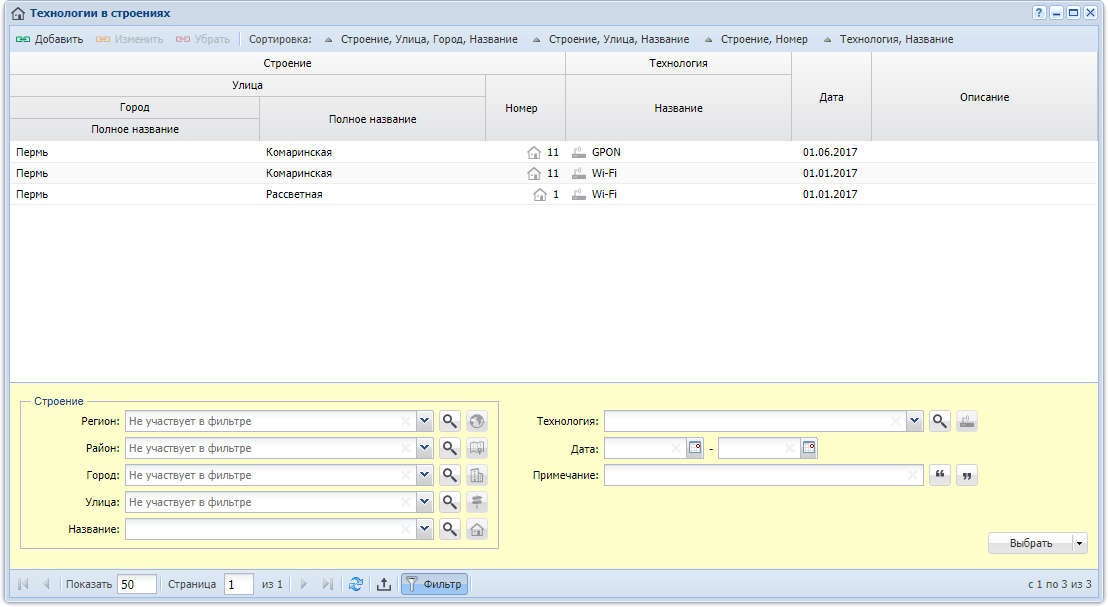Click the Добавить add button
Viewport: 1108px width, 607px height.
tap(49, 40)
